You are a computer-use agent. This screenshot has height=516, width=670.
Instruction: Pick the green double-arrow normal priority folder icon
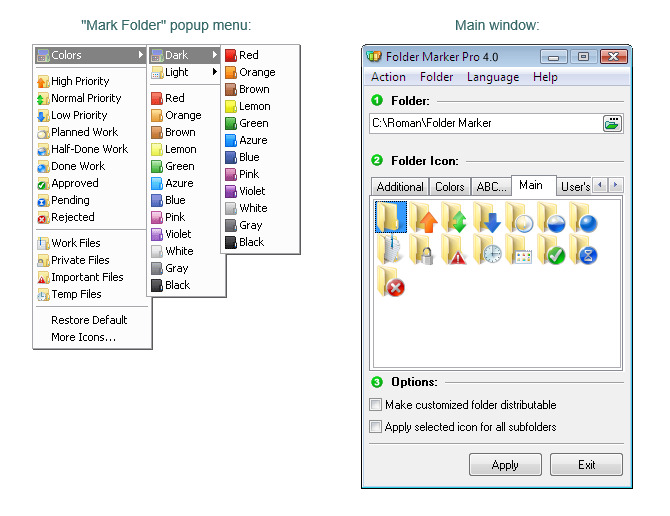pyautogui.click(x=455, y=217)
